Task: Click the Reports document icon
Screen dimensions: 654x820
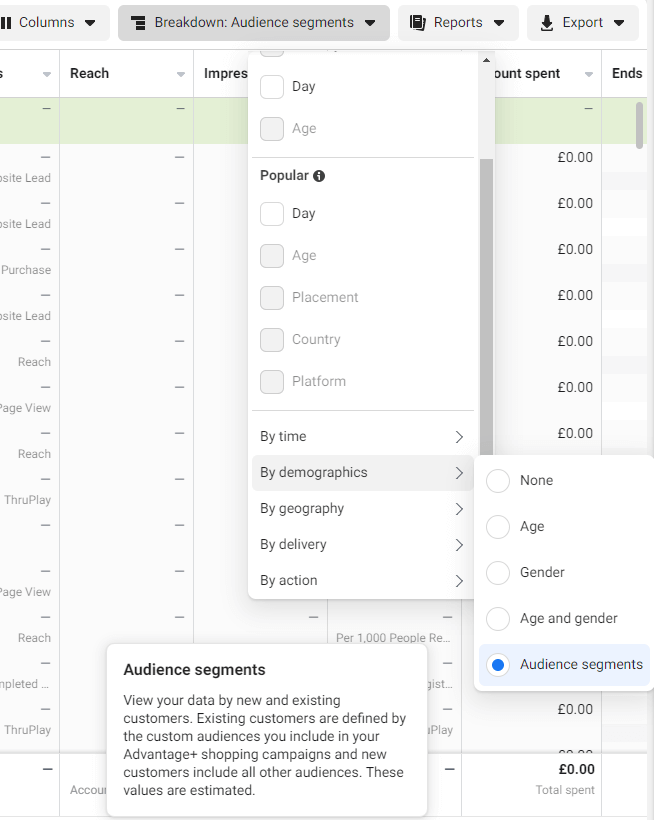Action: [x=418, y=22]
